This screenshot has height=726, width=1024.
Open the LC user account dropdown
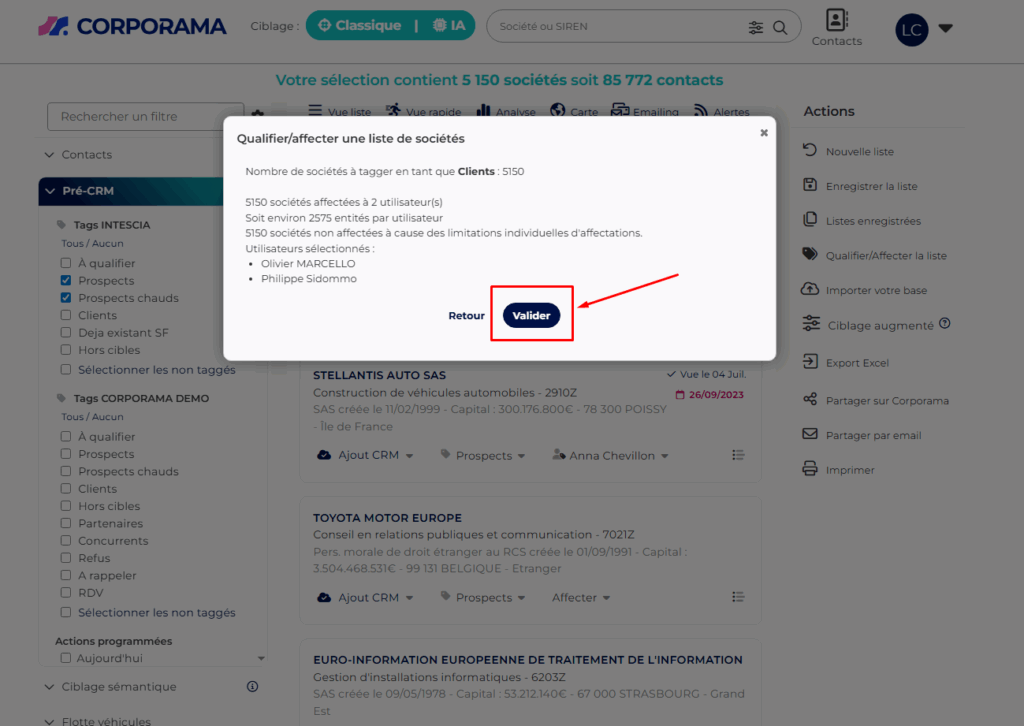[x=945, y=29]
